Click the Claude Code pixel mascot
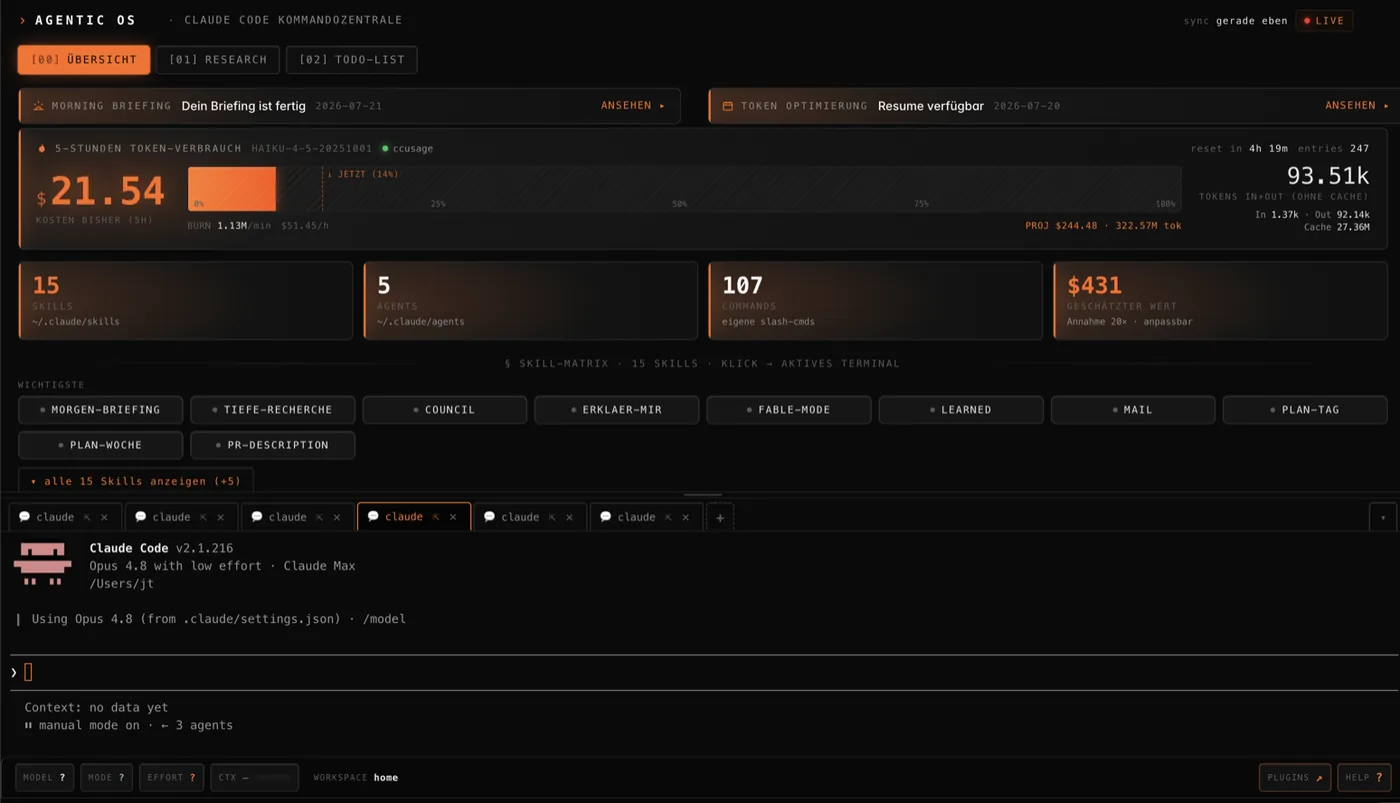 (x=43, y=564)
